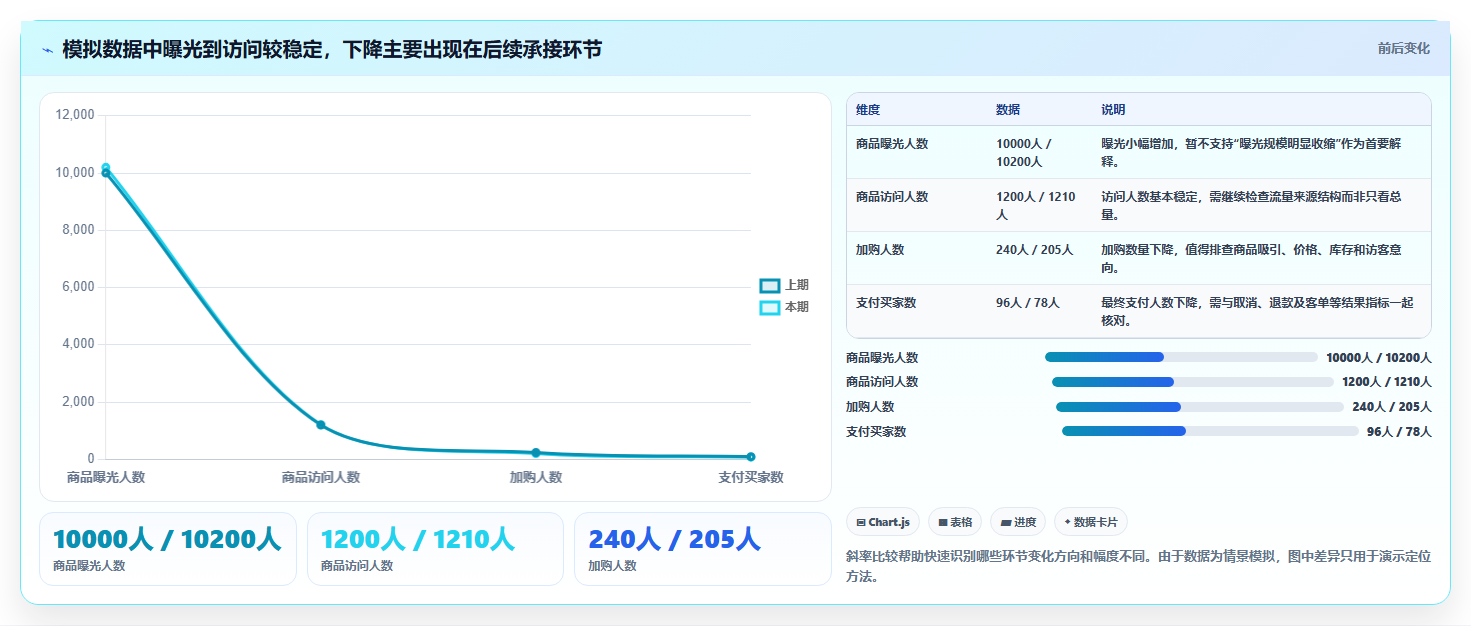1471x626 pixels.
Task: Select the 表格 chip
Action: pos(955,522)
